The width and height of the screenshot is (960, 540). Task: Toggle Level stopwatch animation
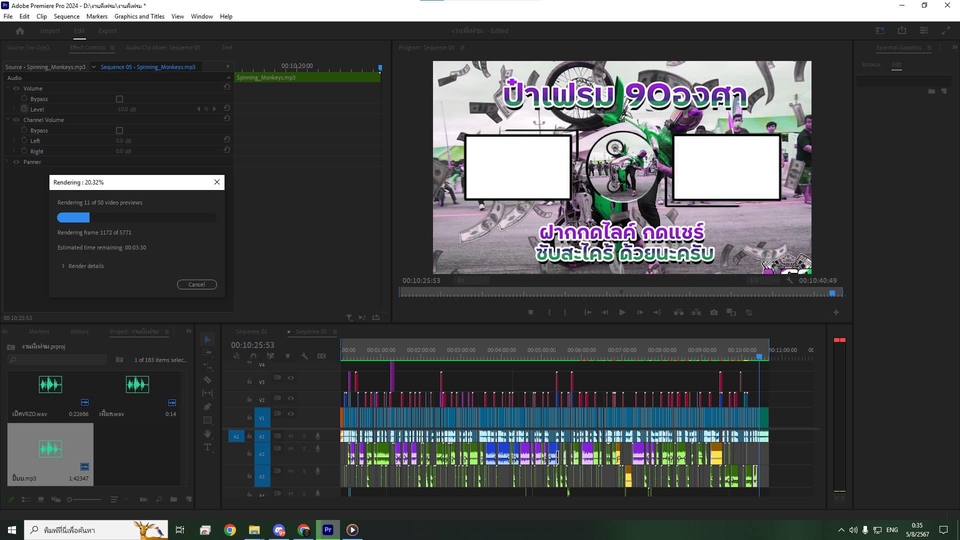[x=24, y=109]
